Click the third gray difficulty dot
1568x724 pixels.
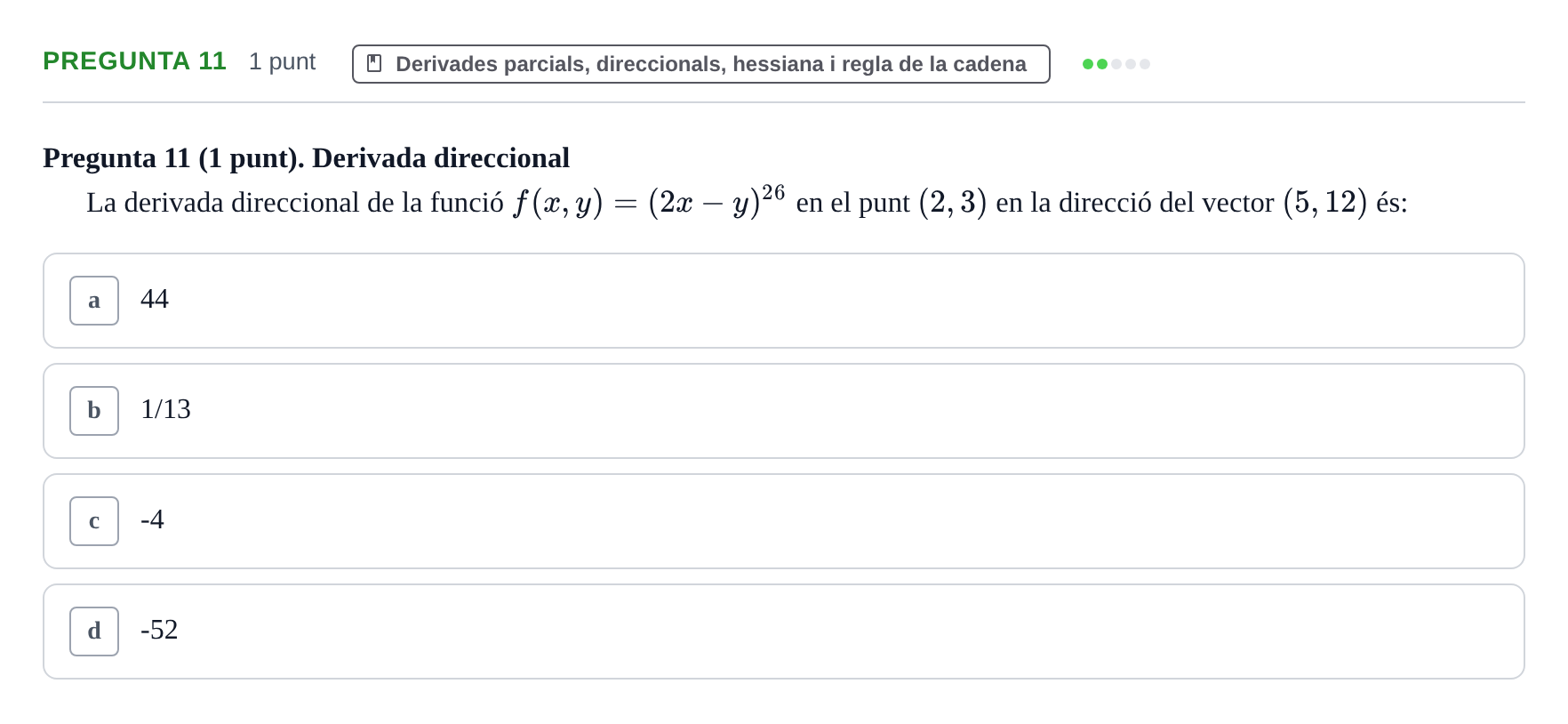[x=1116, y=64]
